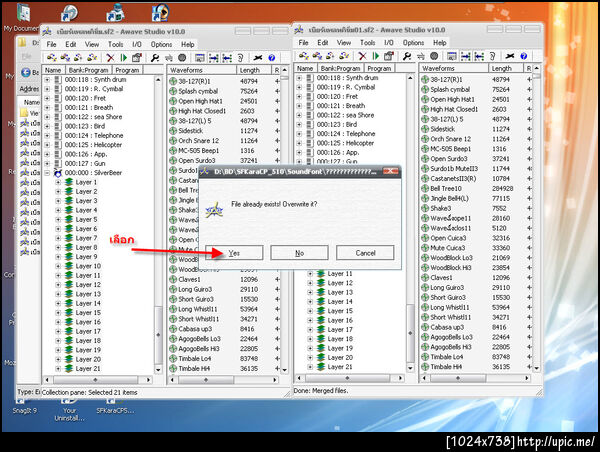Open My Documents desktop icon

point(22,17)
